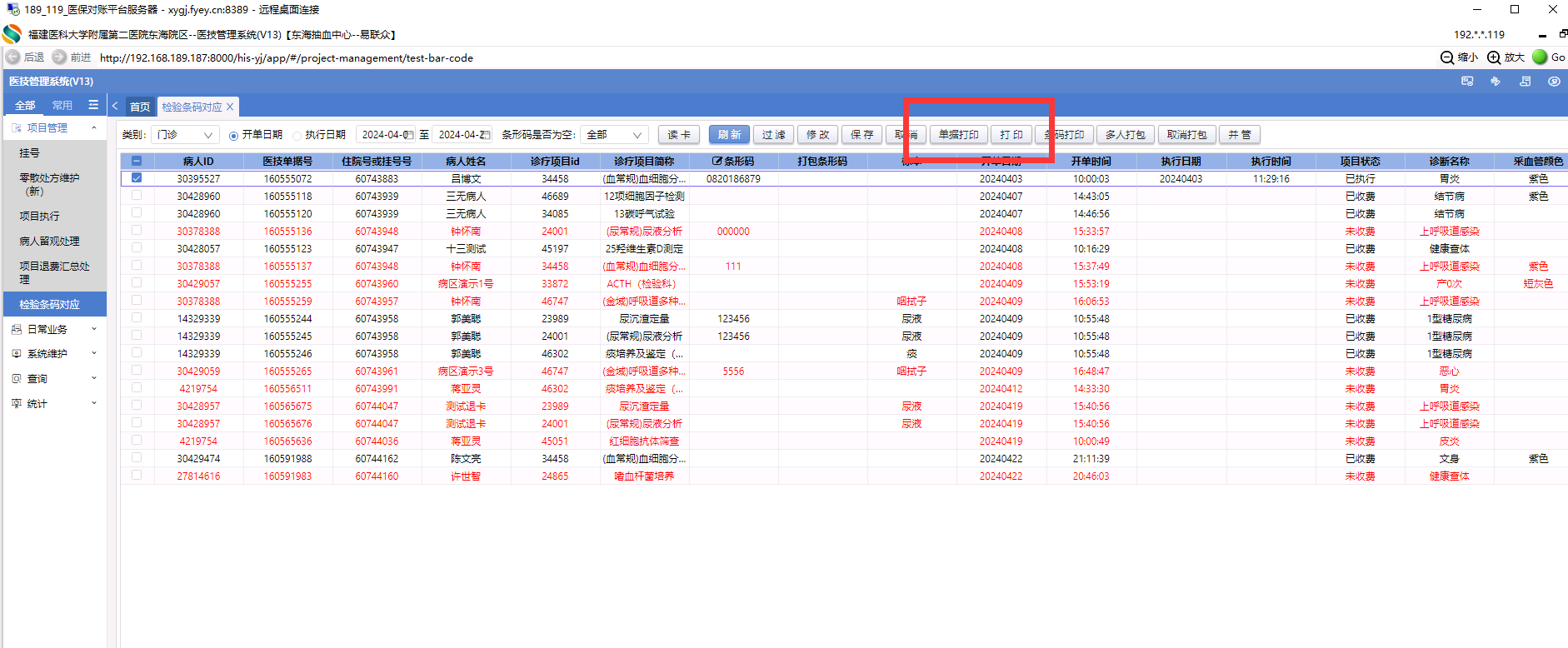Click the 保存 button
Screen dimensions: 1568x648
click(862, 135)
